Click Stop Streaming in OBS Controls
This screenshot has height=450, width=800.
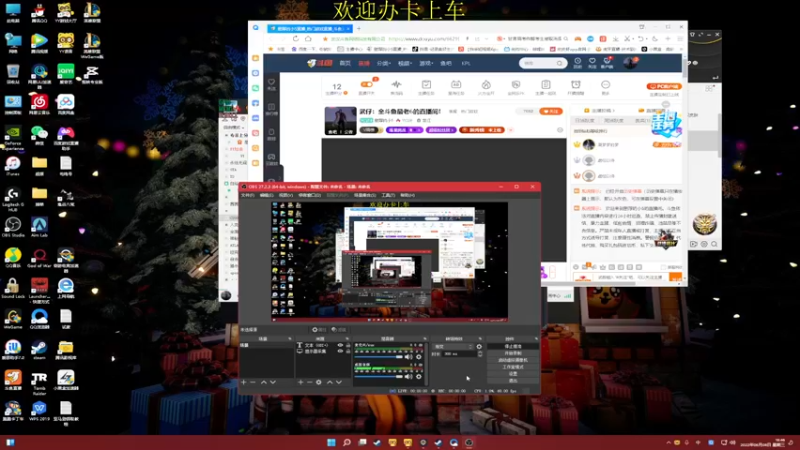coord(513,346)
